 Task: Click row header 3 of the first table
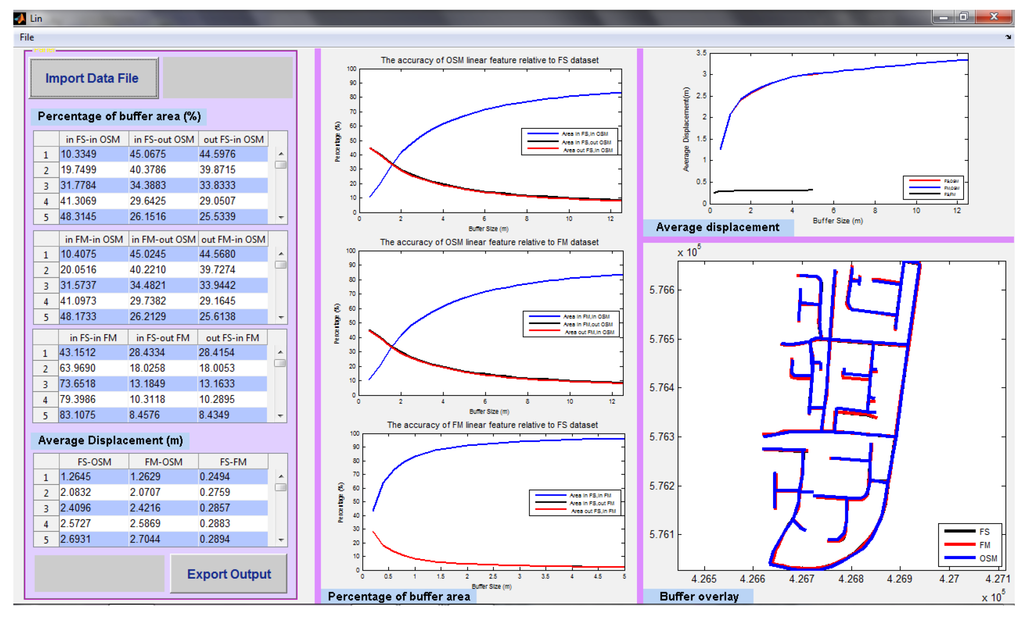pos(46,186)
